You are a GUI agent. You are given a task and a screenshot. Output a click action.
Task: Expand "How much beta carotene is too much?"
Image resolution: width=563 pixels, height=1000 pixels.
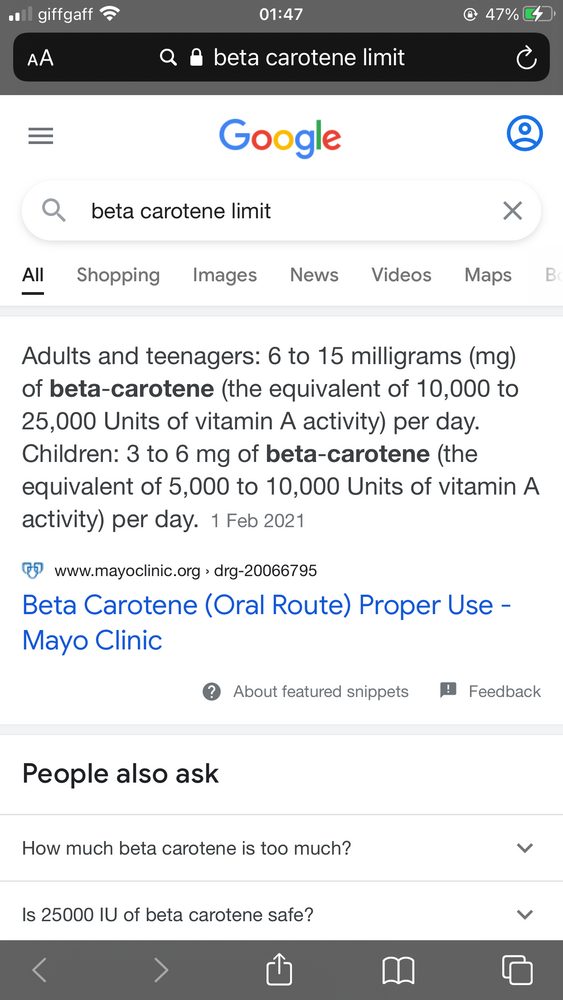tap(281, 848)
